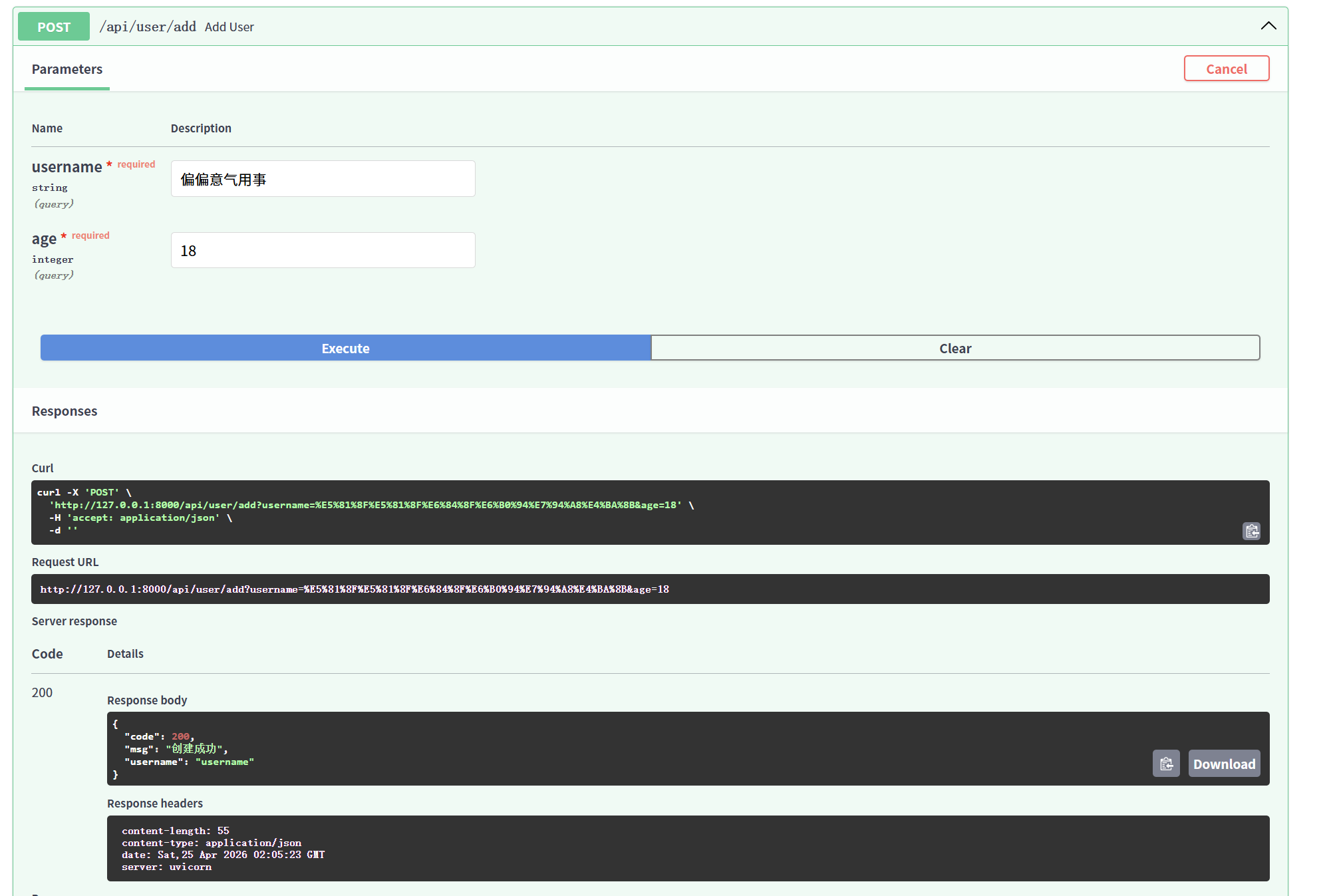Download the response body
The height and width of the screenshot is (896, 1333).
click(1223, 764)
